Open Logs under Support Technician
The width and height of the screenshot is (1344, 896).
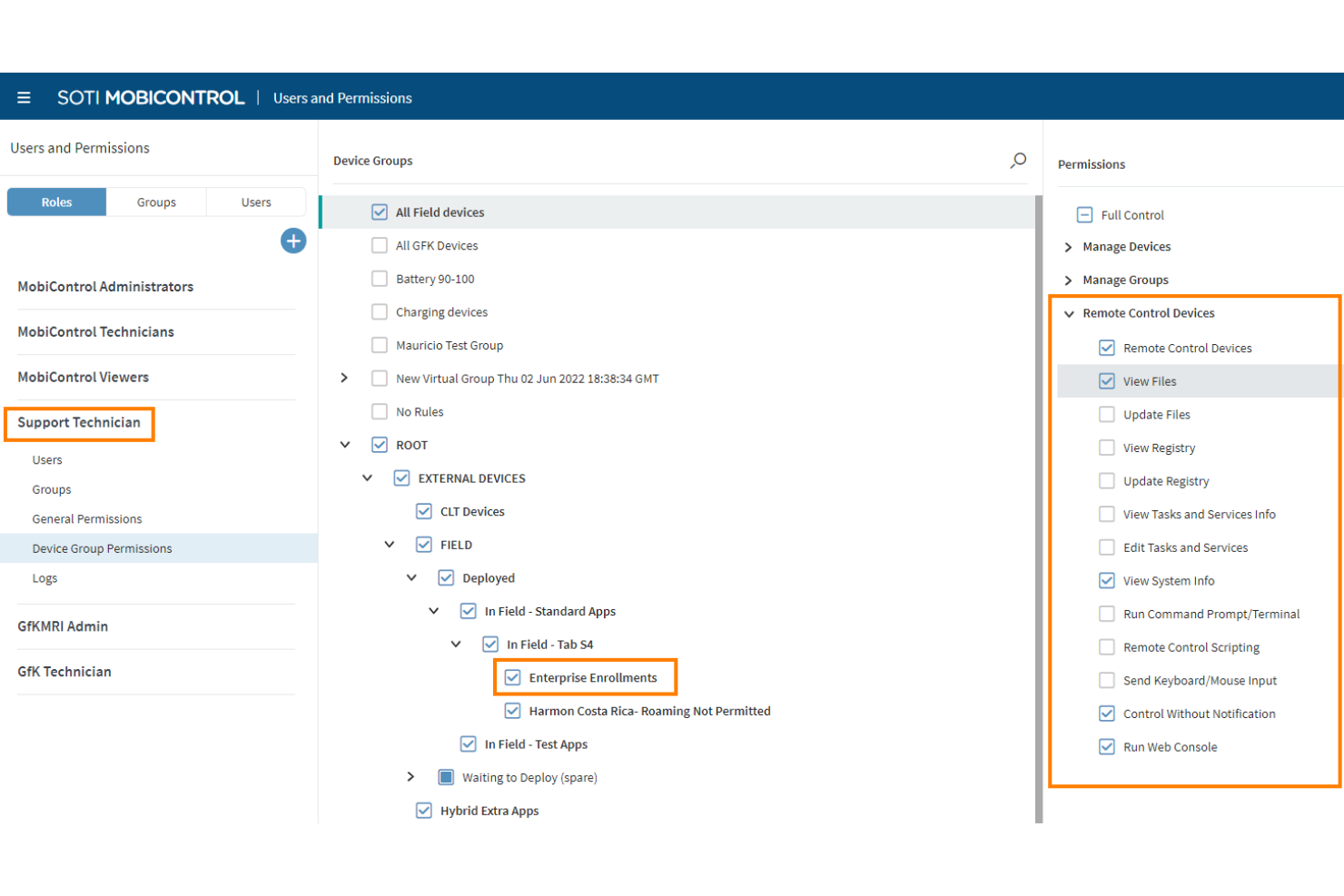[44, 578]
